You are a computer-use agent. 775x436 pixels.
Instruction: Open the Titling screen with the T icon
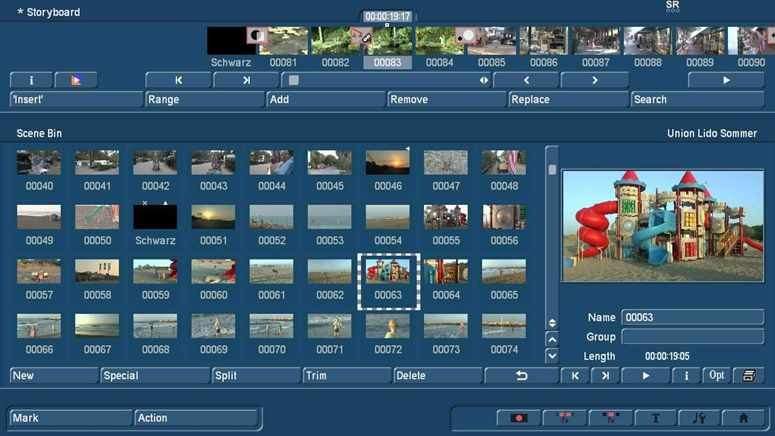[x=655, y=418]
